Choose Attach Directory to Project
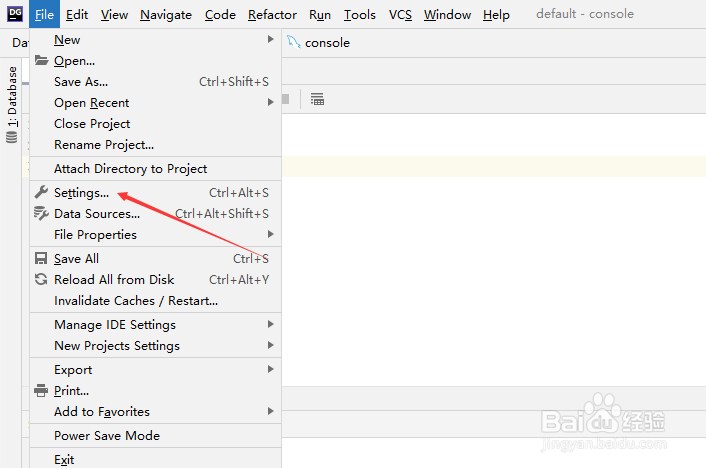The height and width of the screenshot is (468, 706). pyautogui.click(x=131, y=169)
